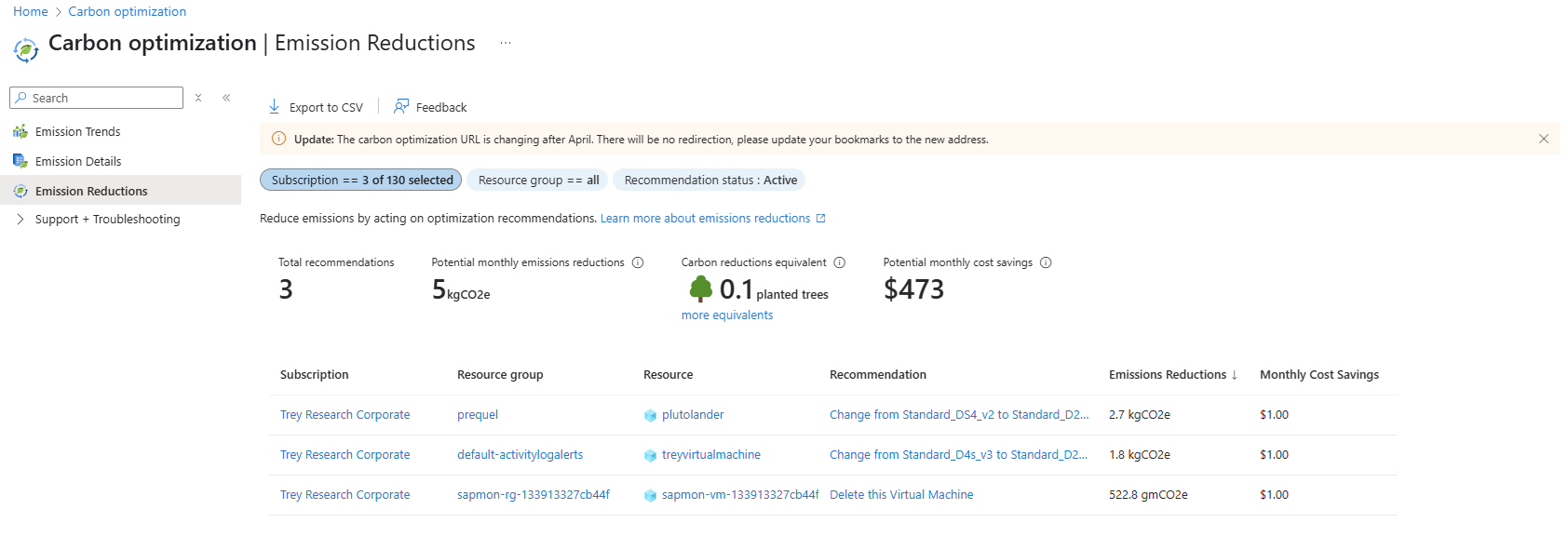The image size is (1568, 536).
Task: Collapse the sidebar using the double-chevron icon
Action: (226, 98)
